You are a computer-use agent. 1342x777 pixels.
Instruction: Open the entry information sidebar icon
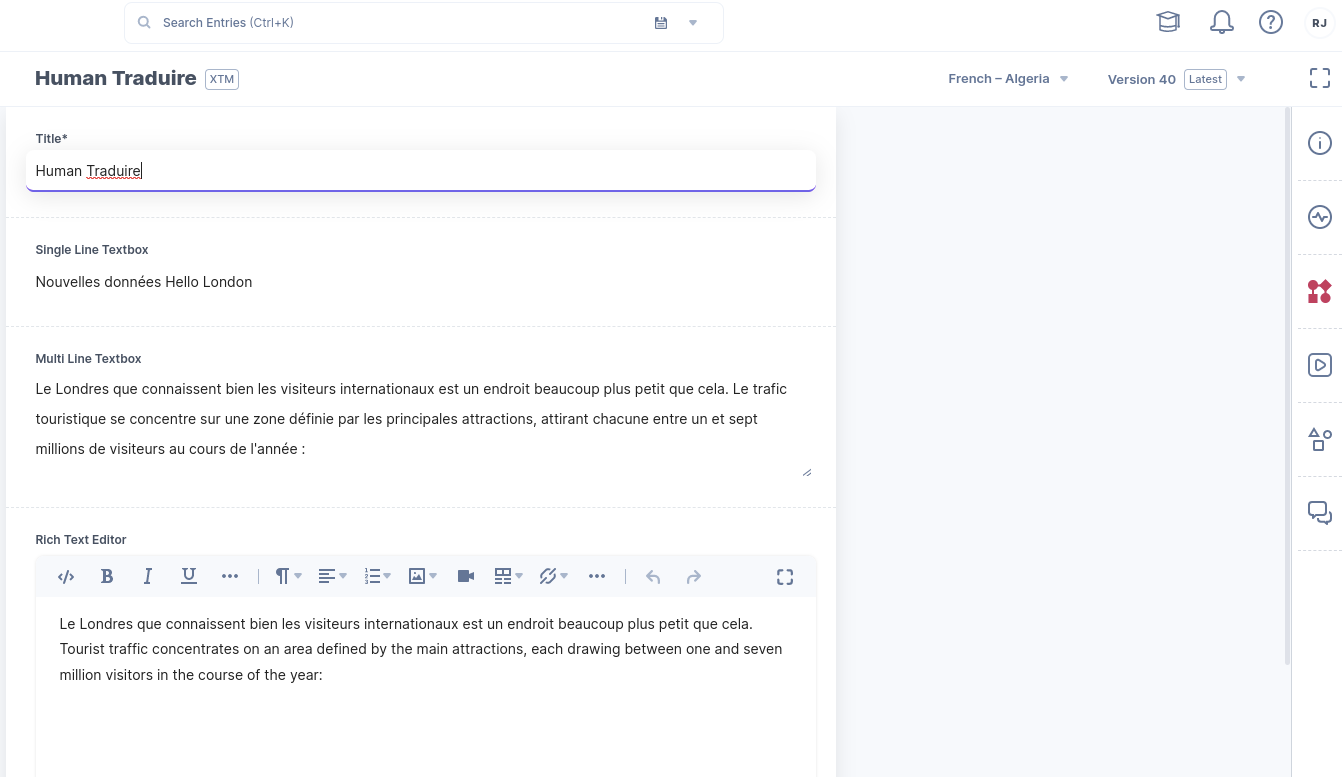pos(1320,143)
